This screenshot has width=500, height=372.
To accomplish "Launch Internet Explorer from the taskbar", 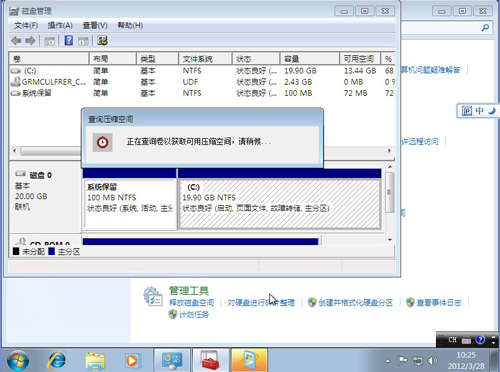I will click(57, 360).
